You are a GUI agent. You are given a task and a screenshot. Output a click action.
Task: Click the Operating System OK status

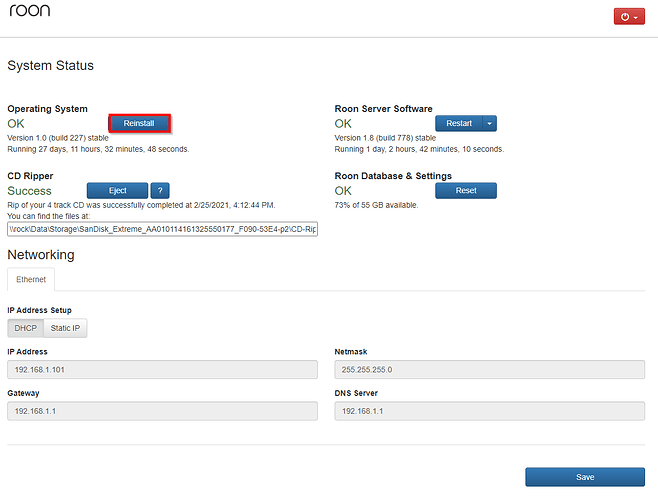click(16, 124)
